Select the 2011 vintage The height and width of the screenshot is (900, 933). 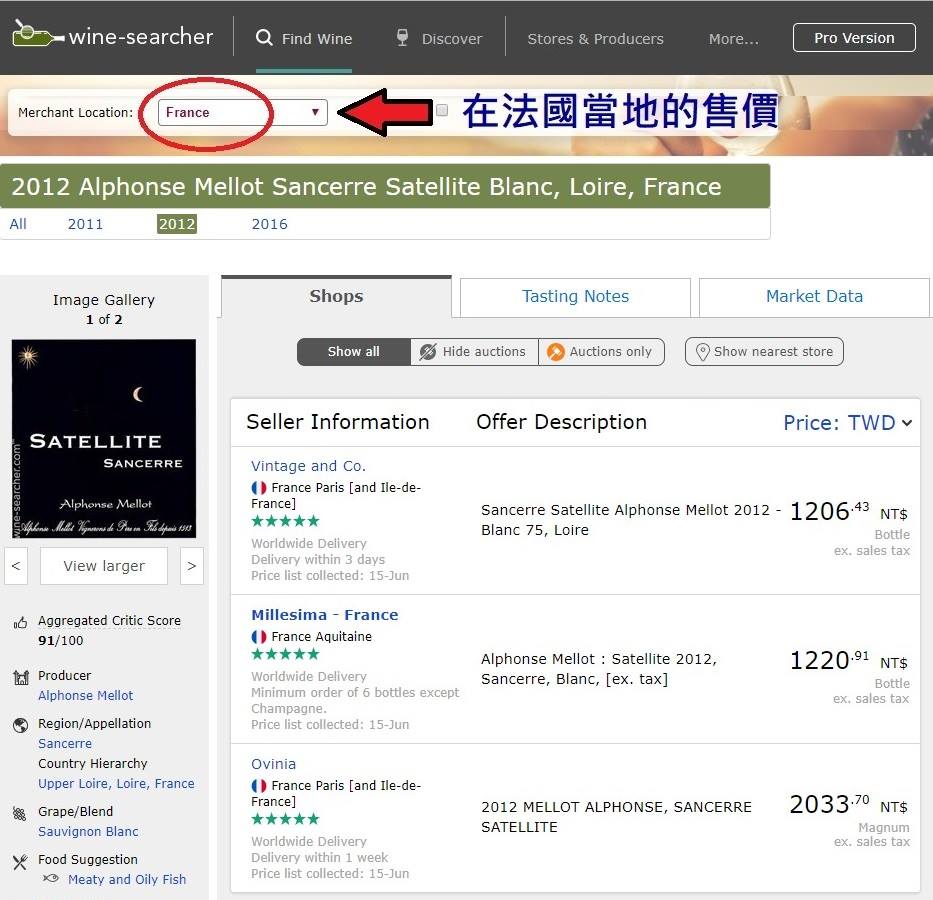(85, 224)
